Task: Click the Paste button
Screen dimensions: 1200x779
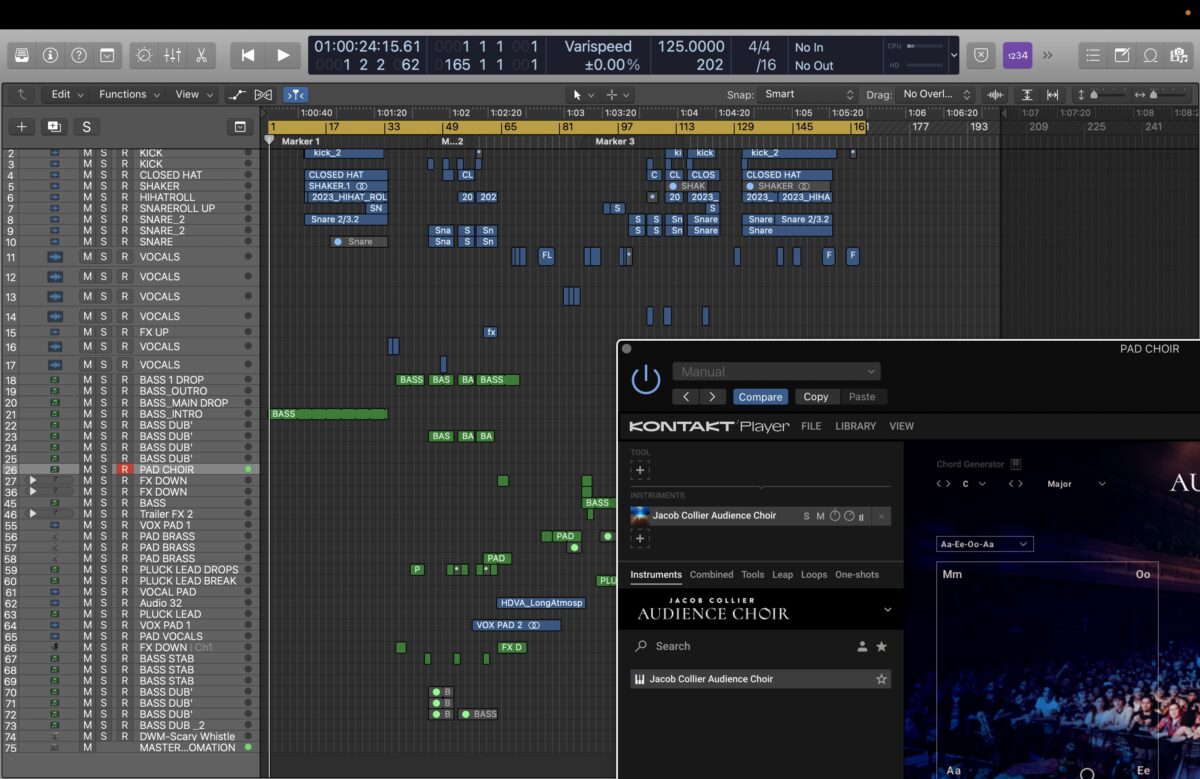Action: coord(862,397)
